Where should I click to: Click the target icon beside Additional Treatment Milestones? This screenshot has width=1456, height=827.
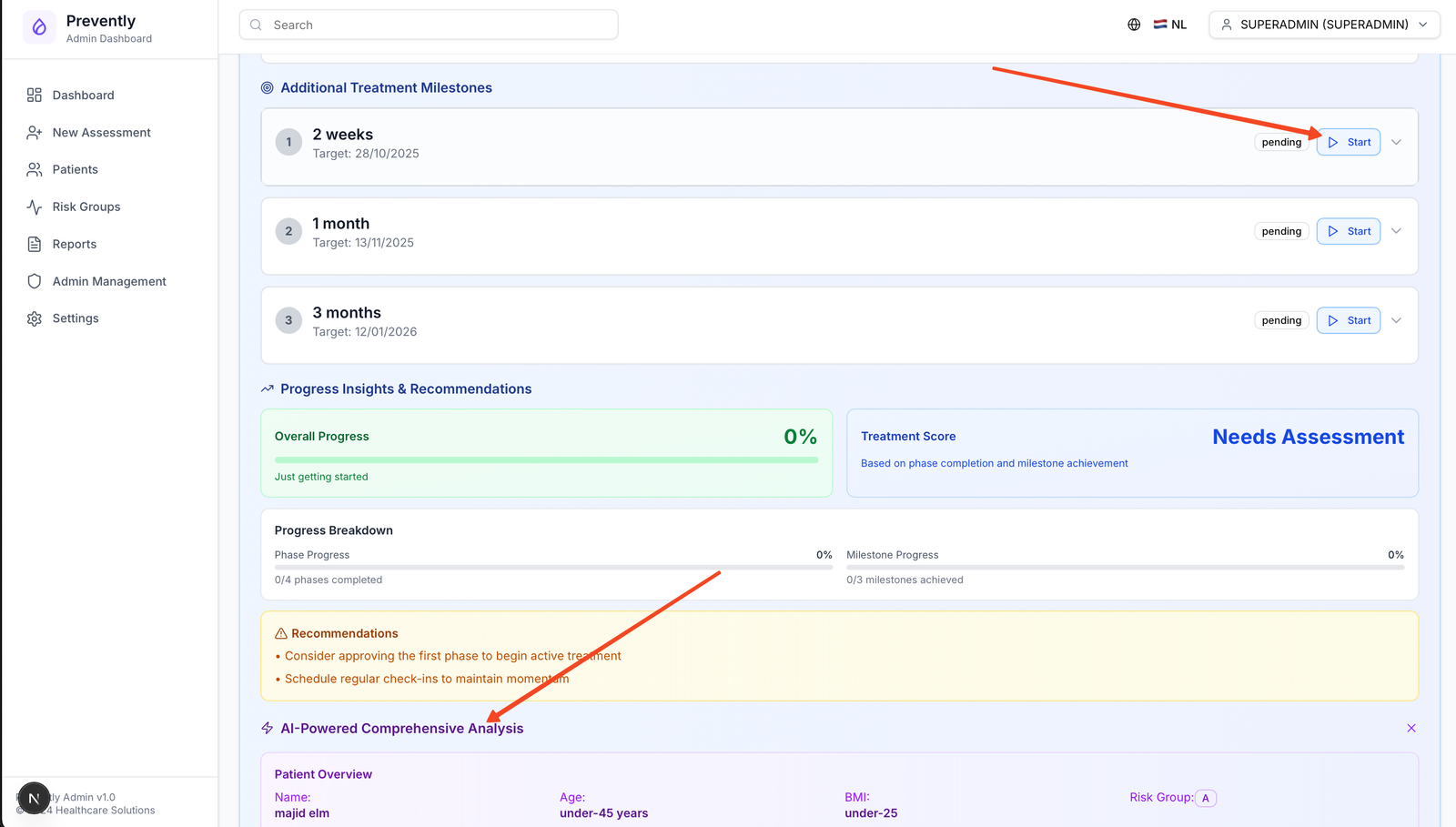267,87
